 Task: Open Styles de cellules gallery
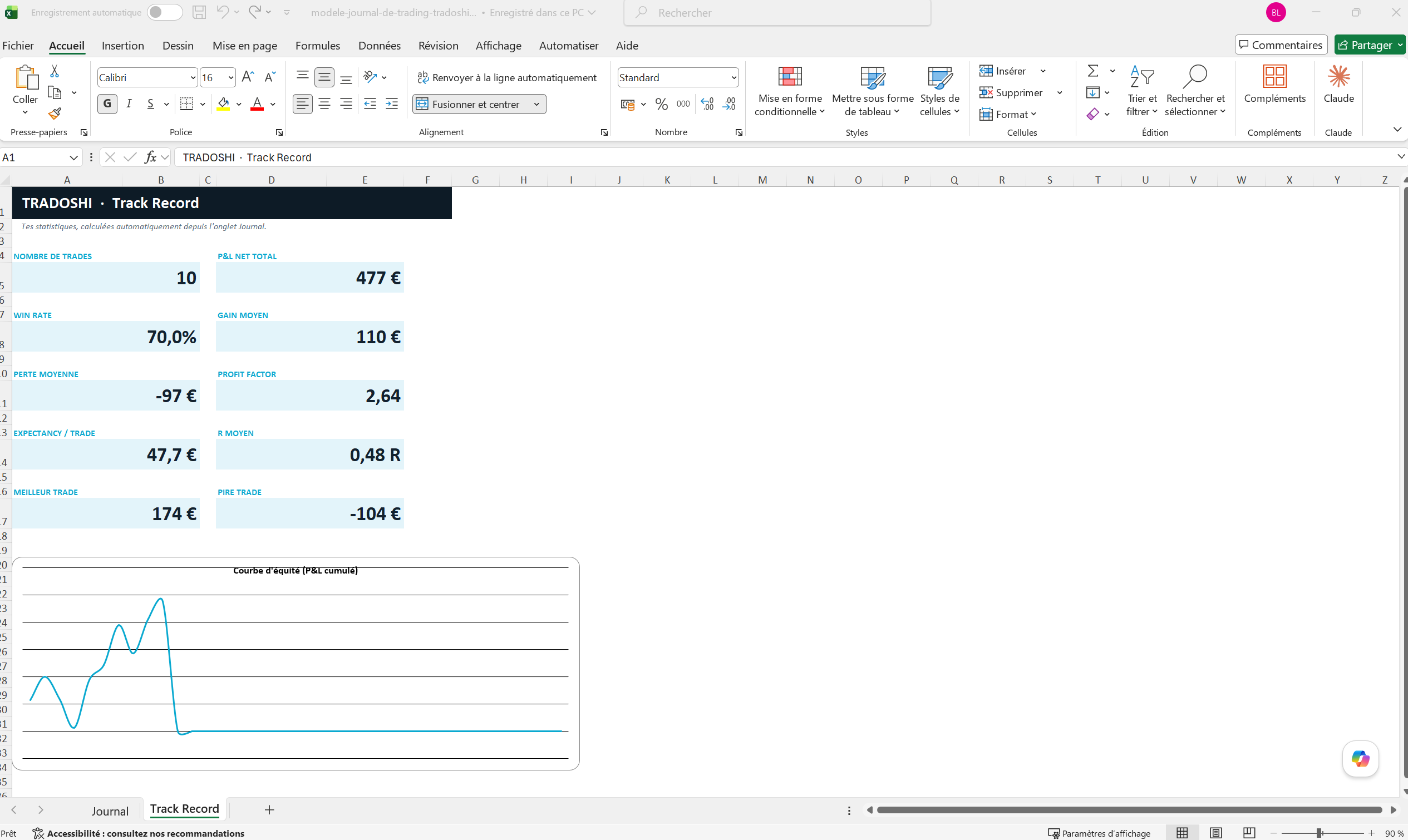(940, 91)
